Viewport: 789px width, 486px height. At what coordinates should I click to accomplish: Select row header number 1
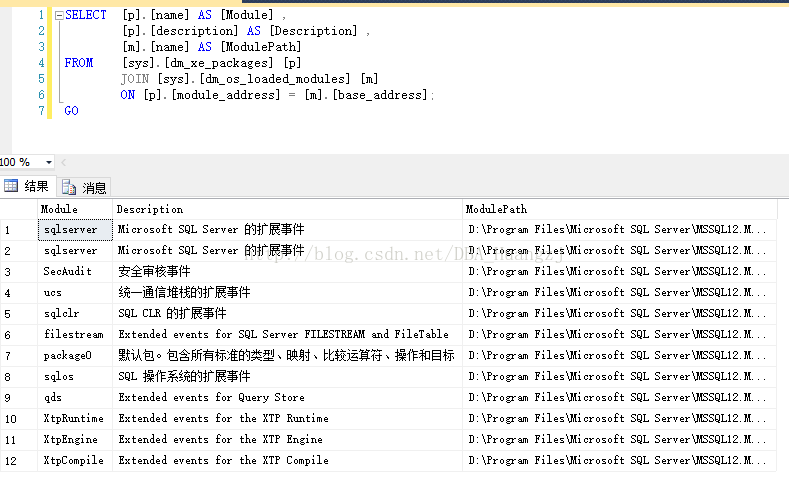pos(19,230)
